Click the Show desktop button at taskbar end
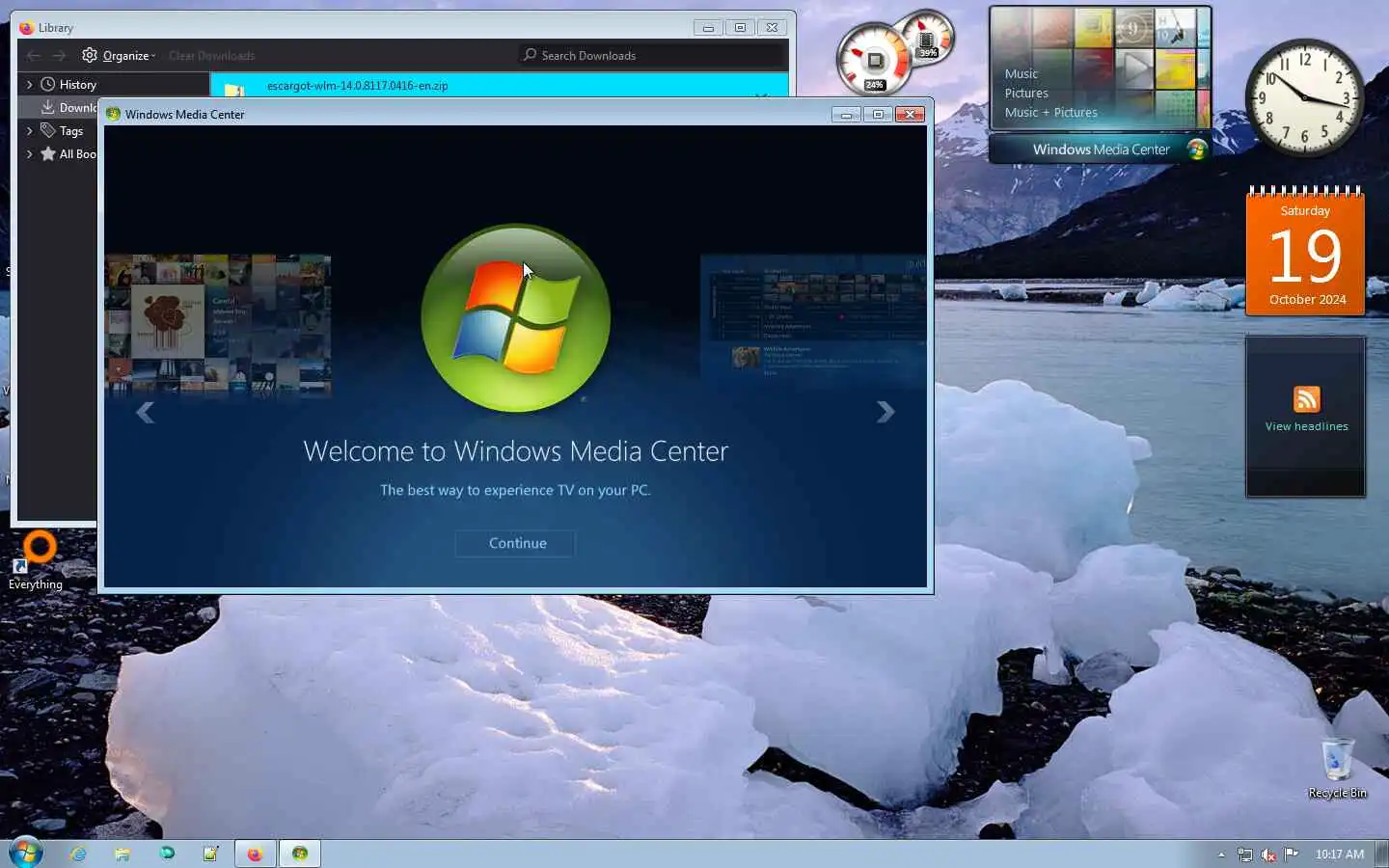The width and height of the screenshot is (1389, 868). [1382, 854]
